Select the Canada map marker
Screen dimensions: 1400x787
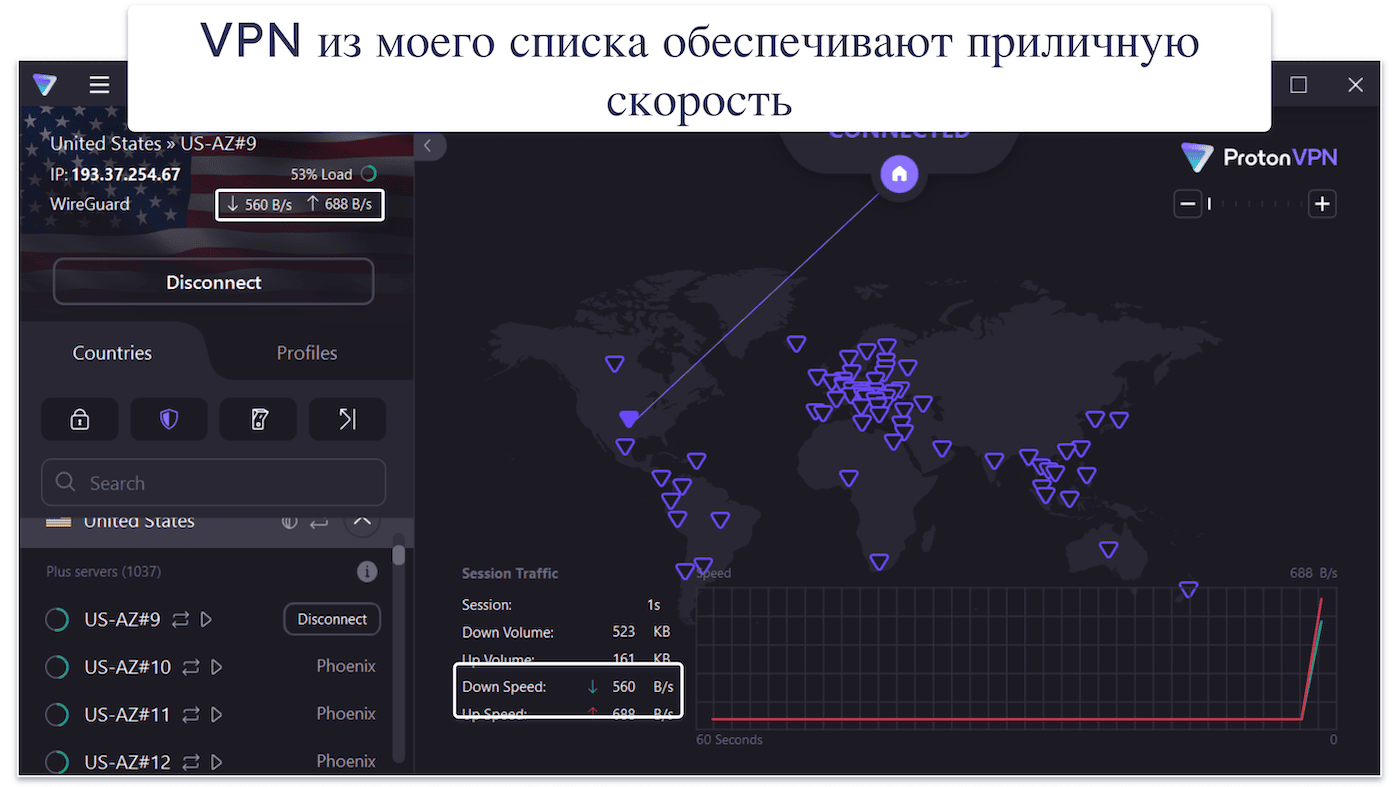pos(615,363)
